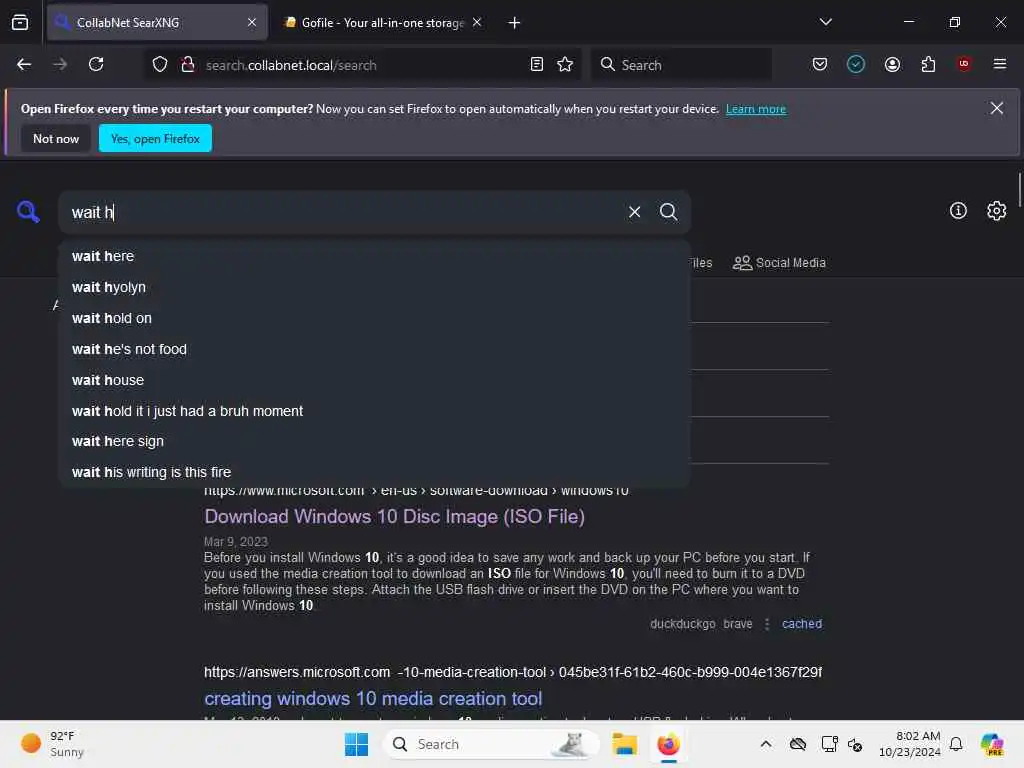
Task: Show hidden system tray icons
Action: [766, 744]
